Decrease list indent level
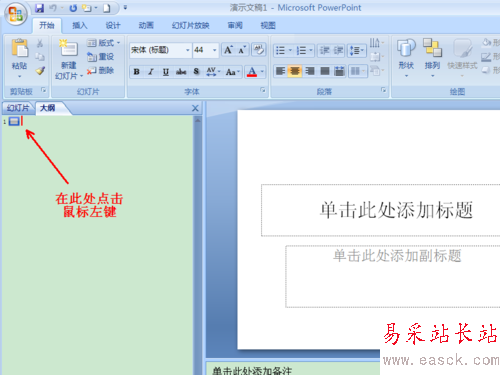Image resolution: width=500 pixels, height=375 pixels. click(x=324, y=51)
